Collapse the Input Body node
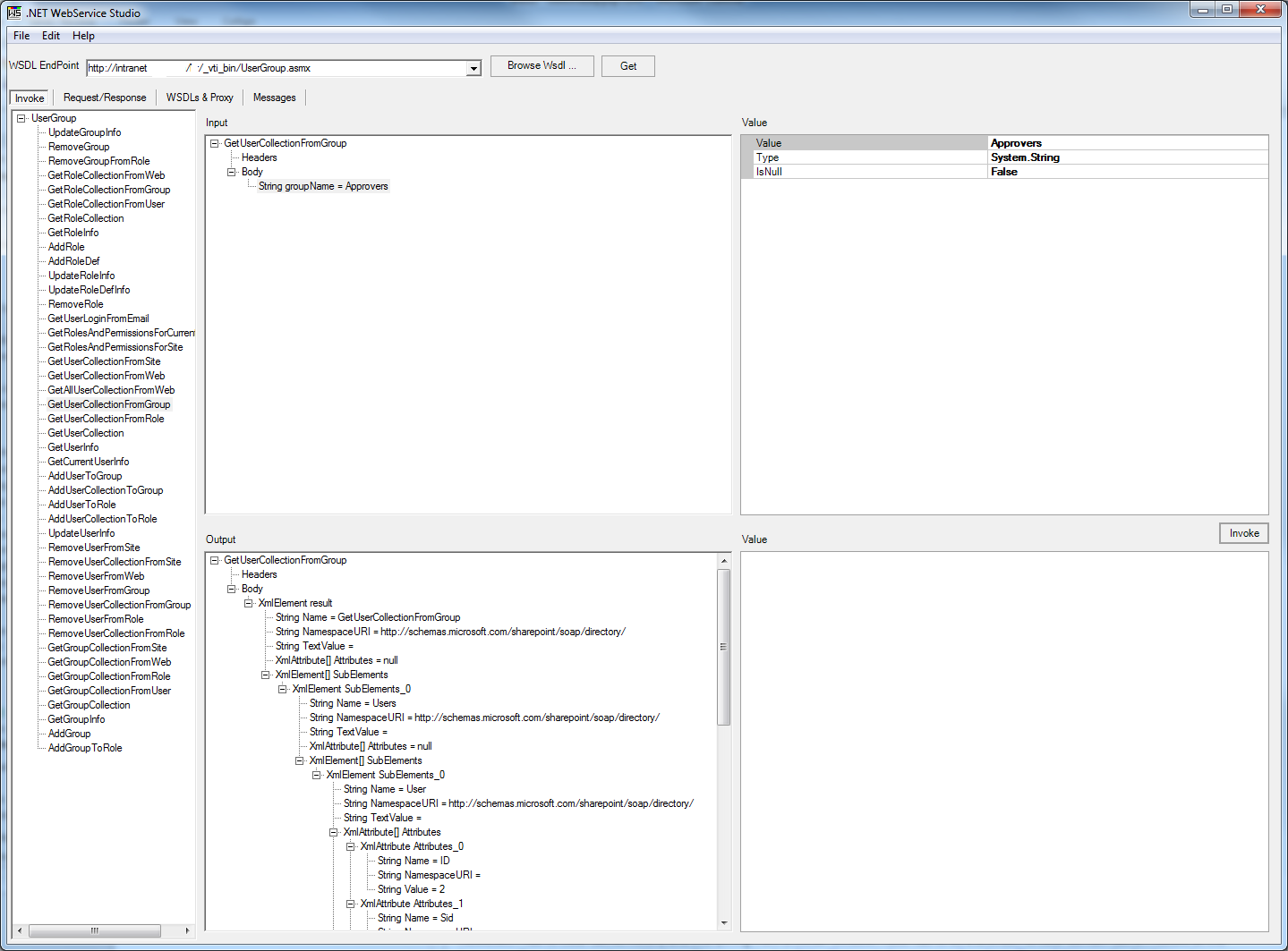 pyautogui.click(x=231, y=172)
